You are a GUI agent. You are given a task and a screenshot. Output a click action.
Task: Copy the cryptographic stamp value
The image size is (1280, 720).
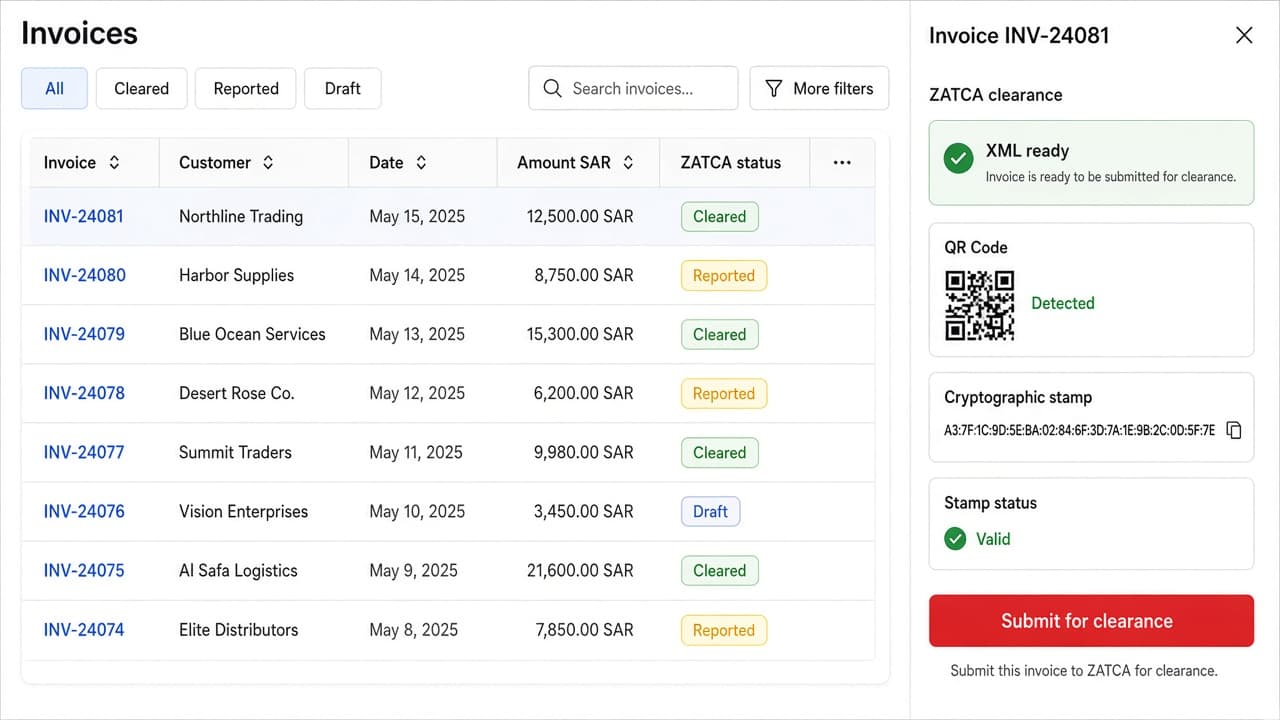[x=1234, y=430]
